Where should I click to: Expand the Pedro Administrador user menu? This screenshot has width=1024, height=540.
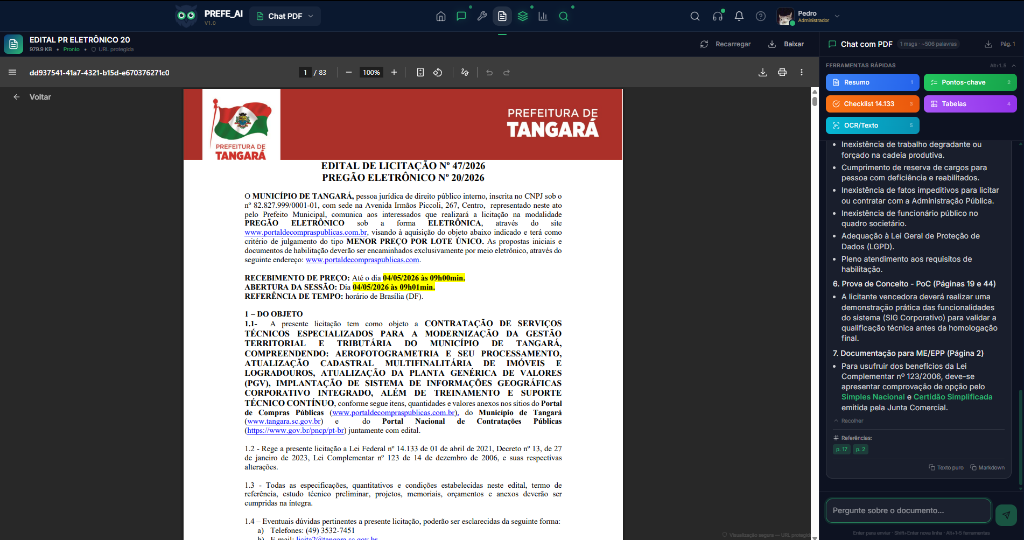(x=808, y=16)
